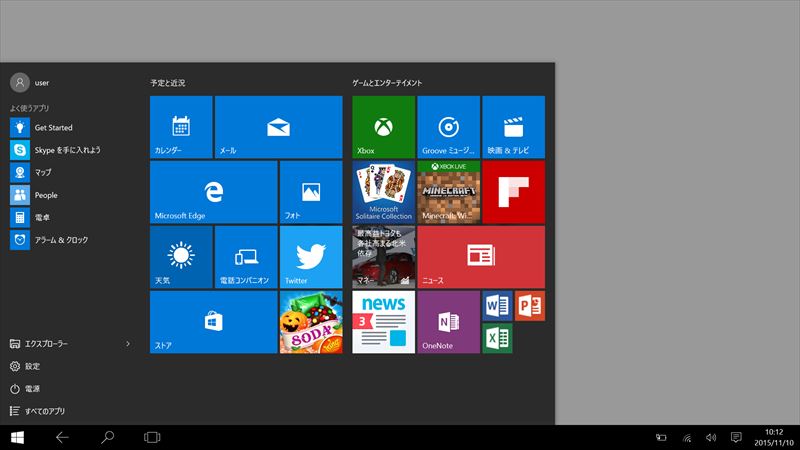The height and width of the screenshot is (450, 800).
Task: Launch the Microsoft Edge tile
Action: pos(214,192)
